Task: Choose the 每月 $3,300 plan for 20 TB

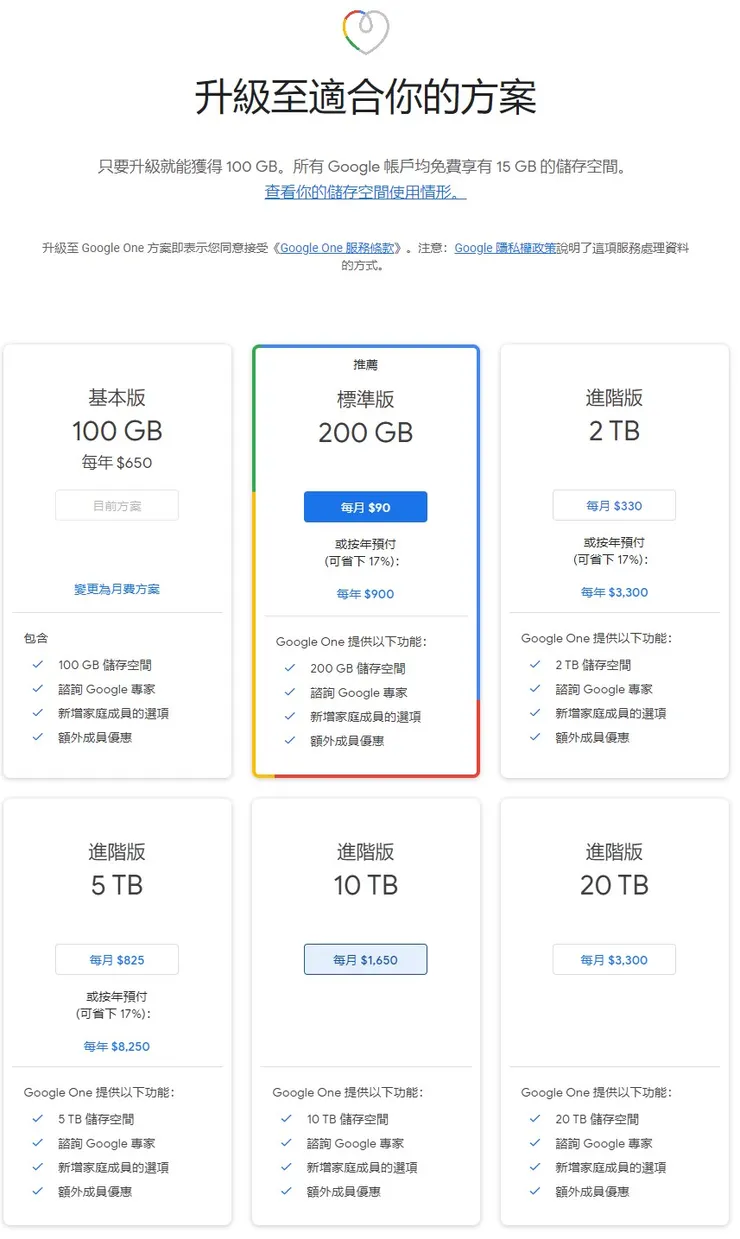Action: 614,960
